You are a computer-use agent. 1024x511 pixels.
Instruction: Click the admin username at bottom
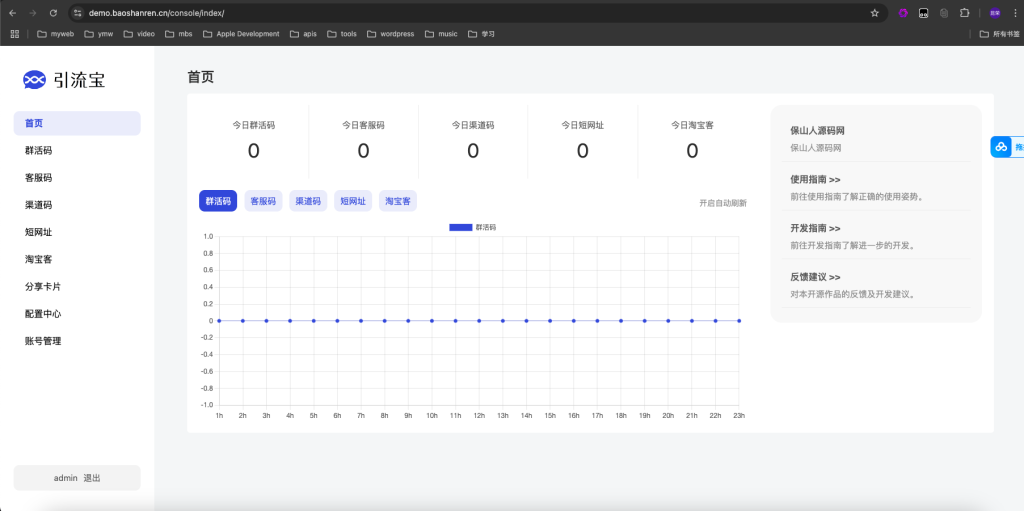[65, 478]
